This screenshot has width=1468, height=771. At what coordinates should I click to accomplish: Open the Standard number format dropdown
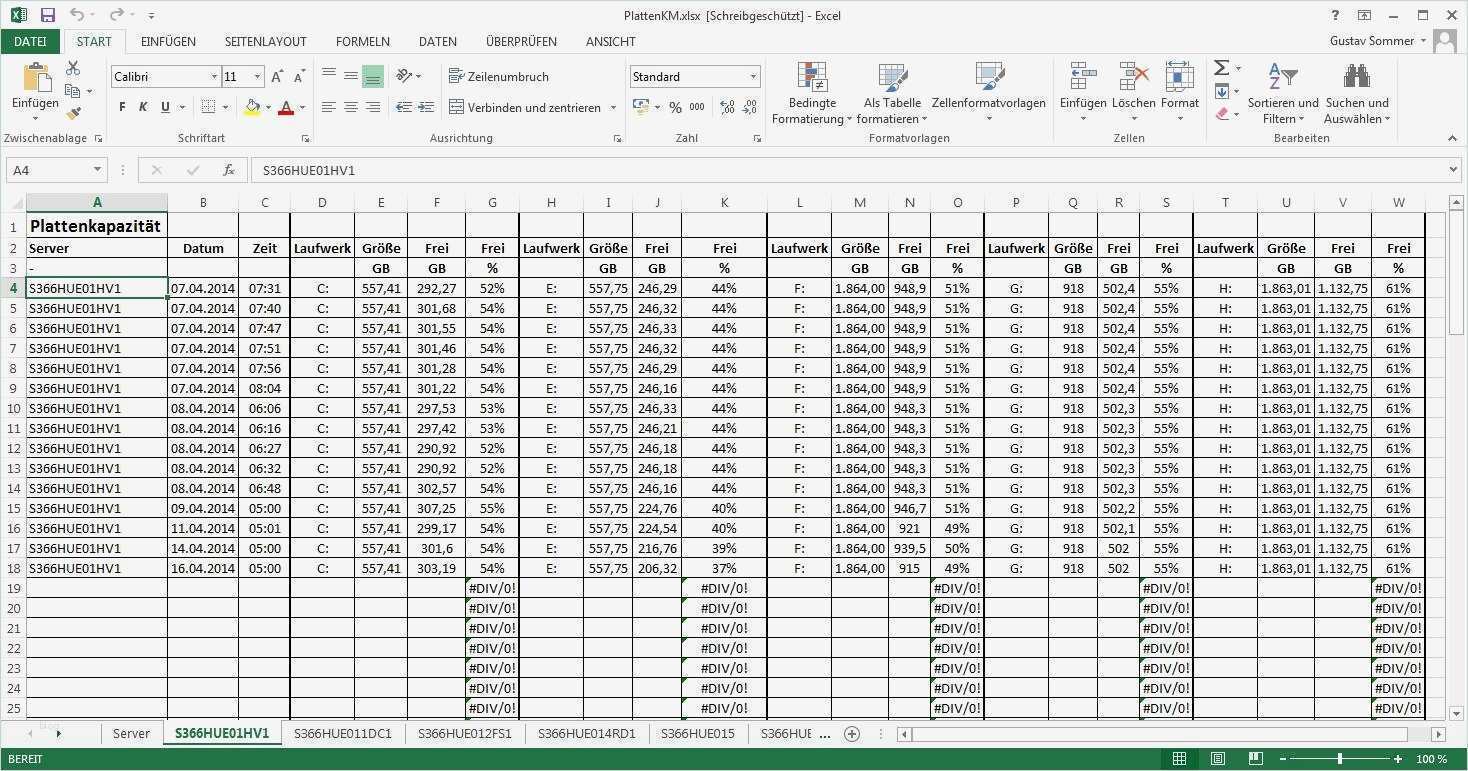[753, 76]
